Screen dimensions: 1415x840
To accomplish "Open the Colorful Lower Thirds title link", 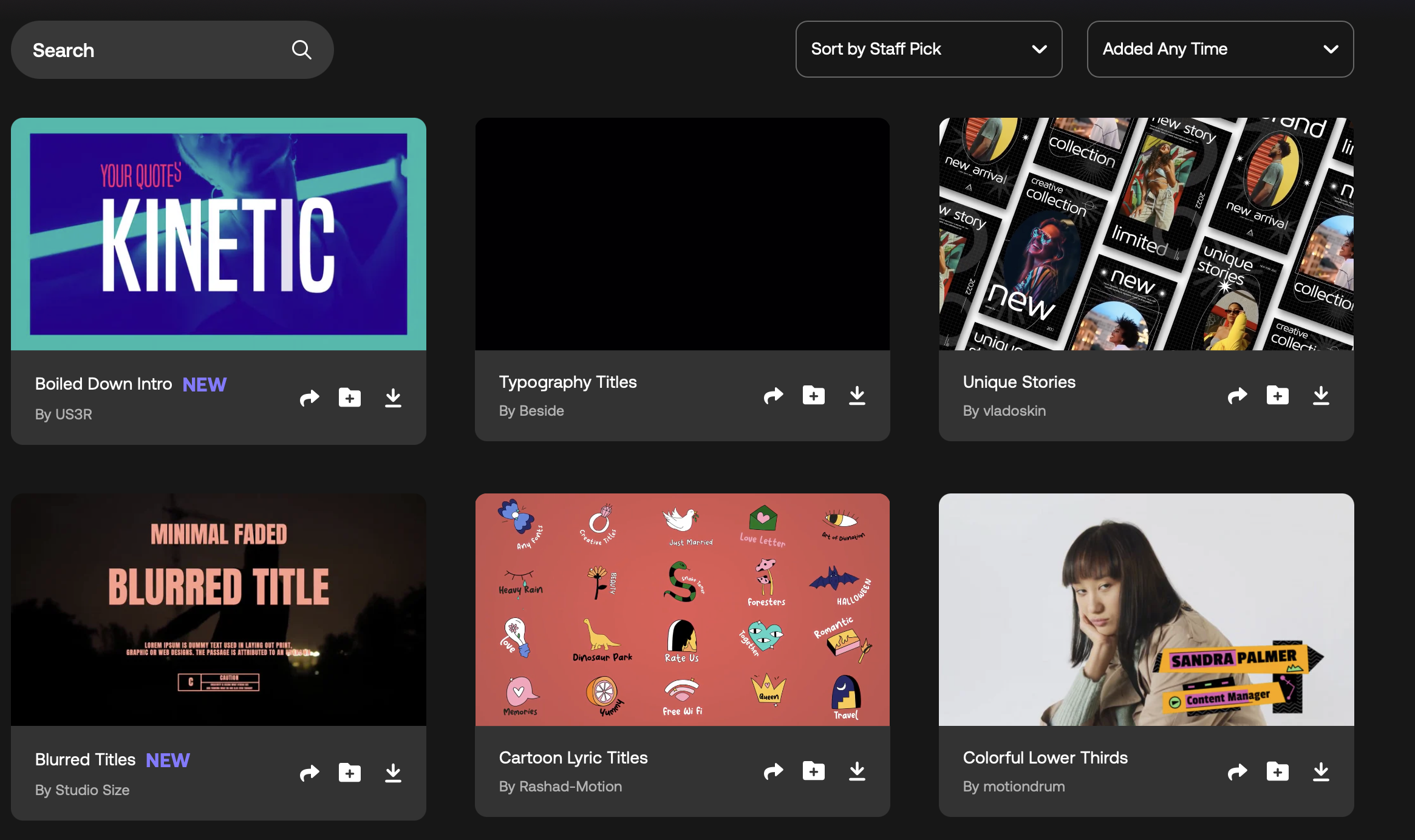I will click(1045, 757).
